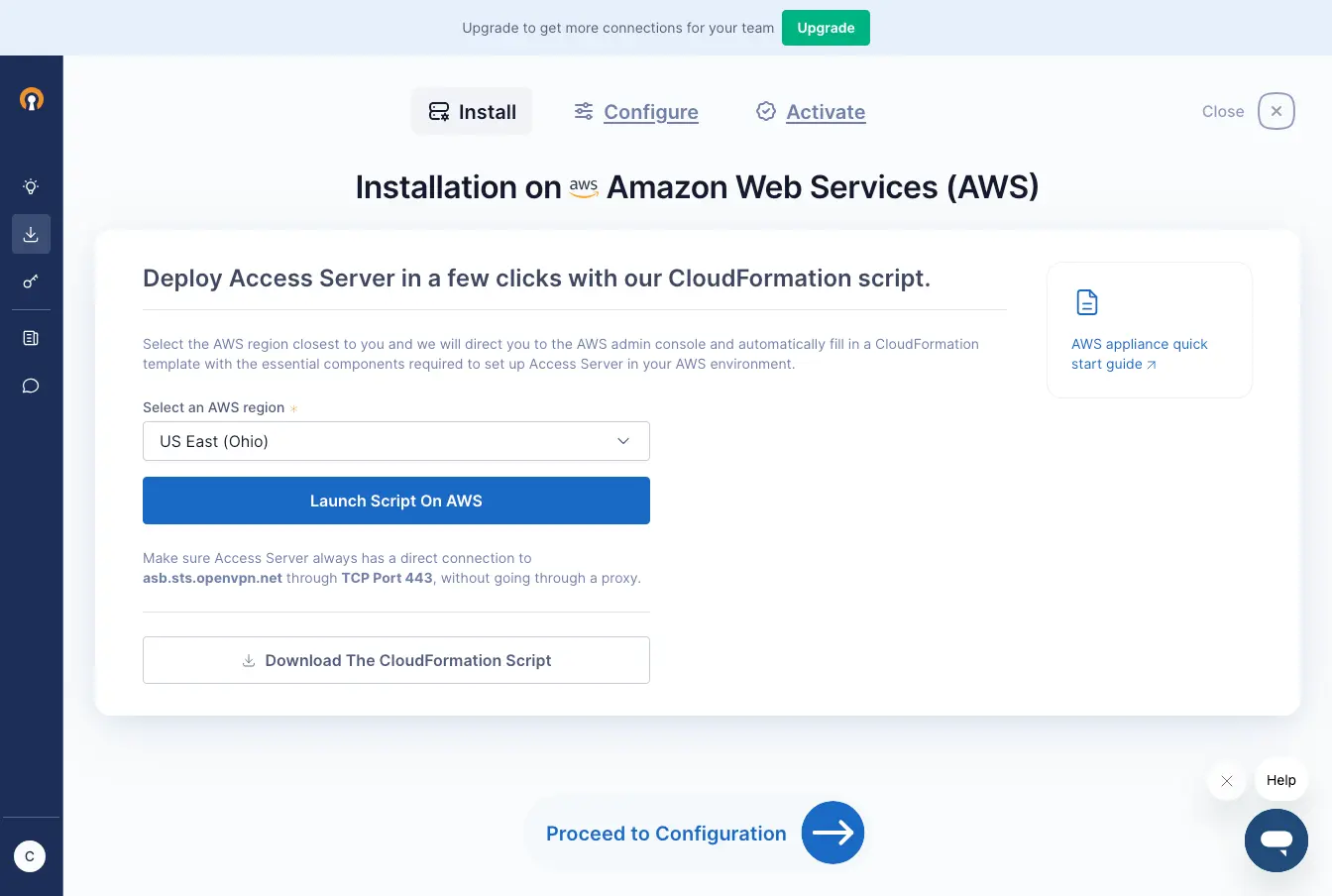Click the OpenVPN logo in the sidebar

coord(32,99)
